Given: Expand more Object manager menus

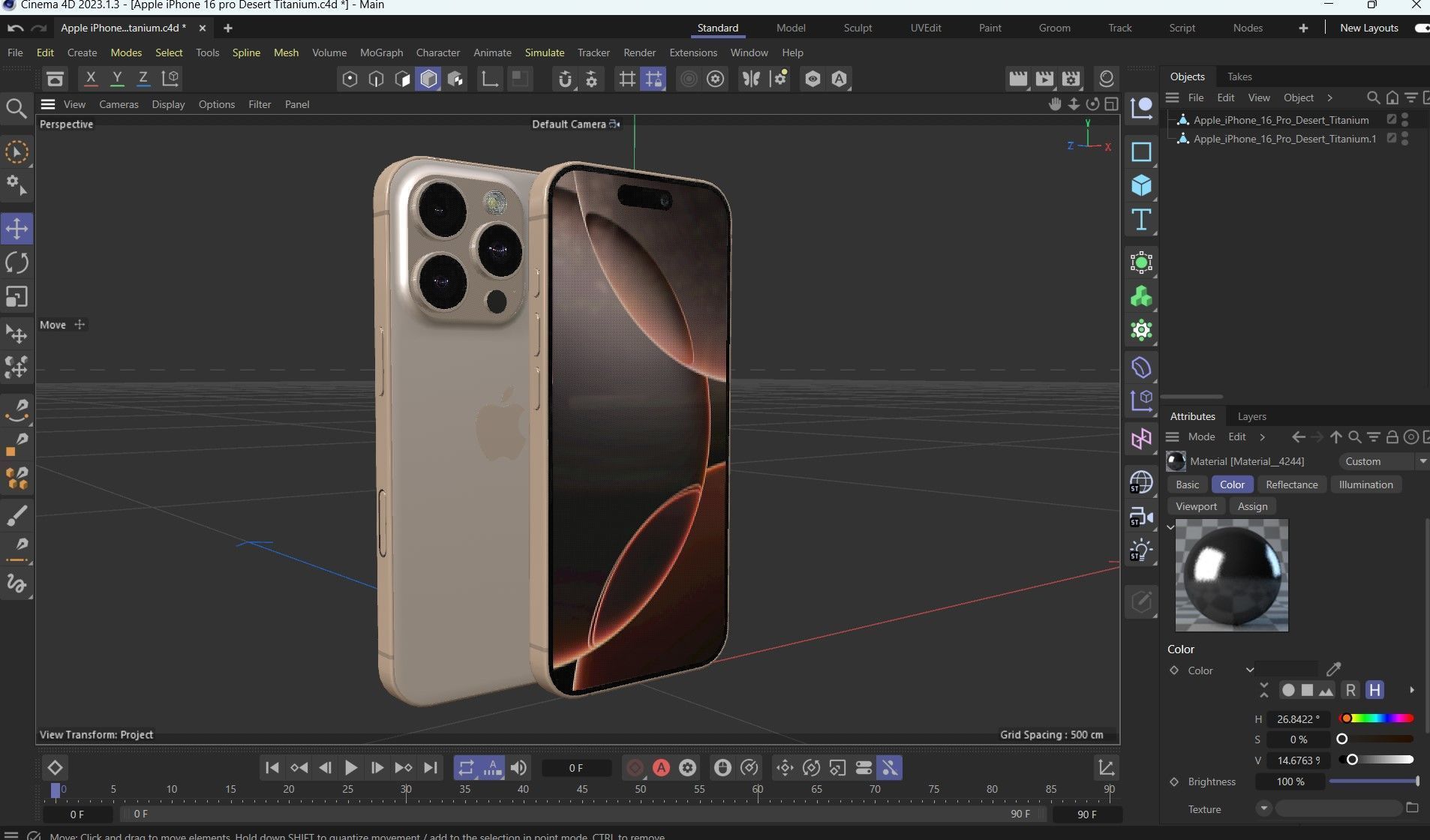Looking at the screenshot, I should (1329, 97).
